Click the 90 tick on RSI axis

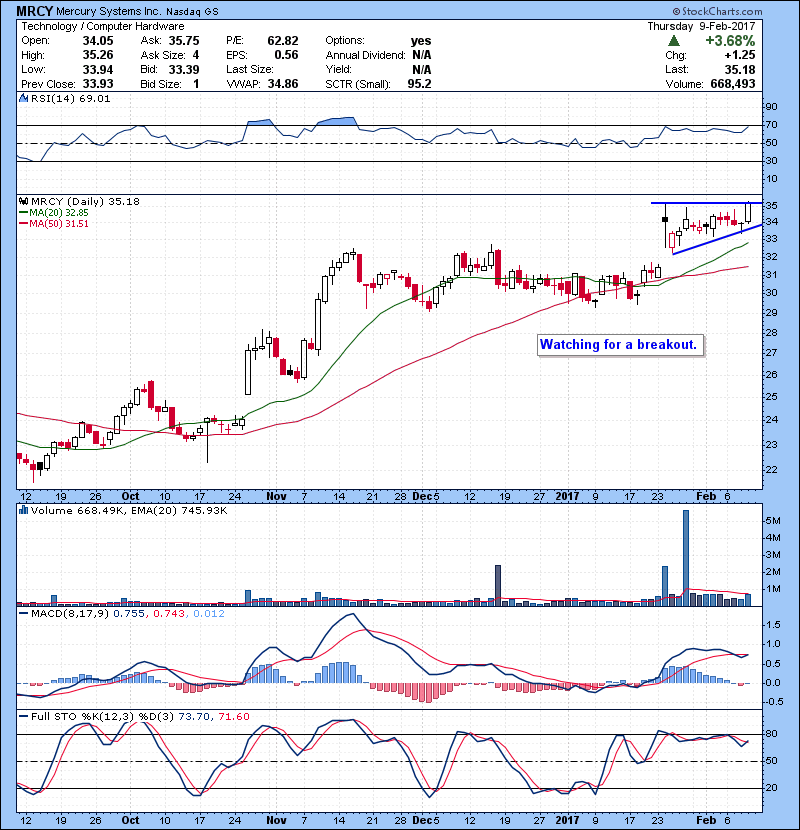pos(771,107)
